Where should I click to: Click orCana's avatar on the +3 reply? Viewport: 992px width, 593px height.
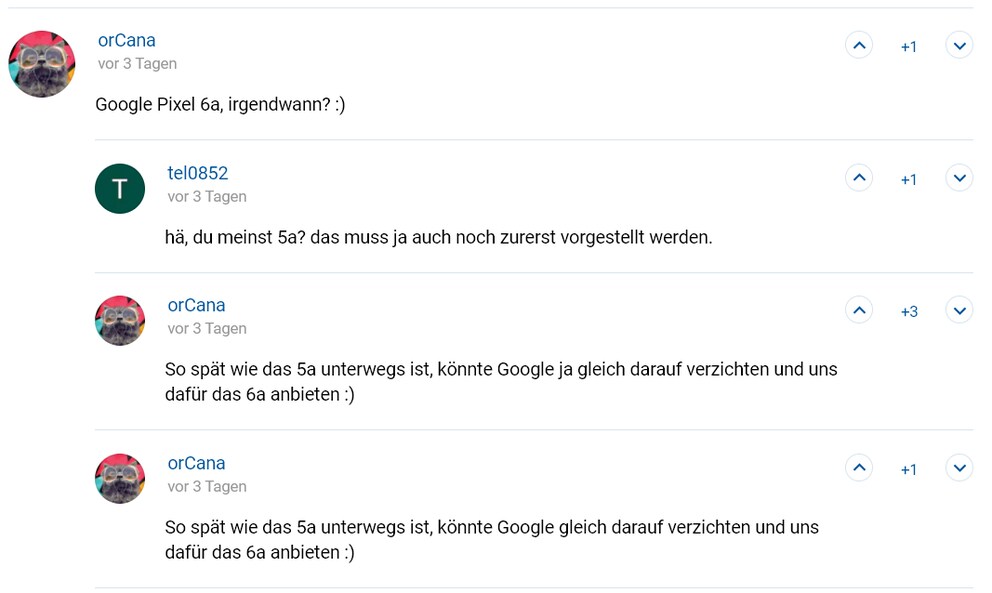click(120, 321)
